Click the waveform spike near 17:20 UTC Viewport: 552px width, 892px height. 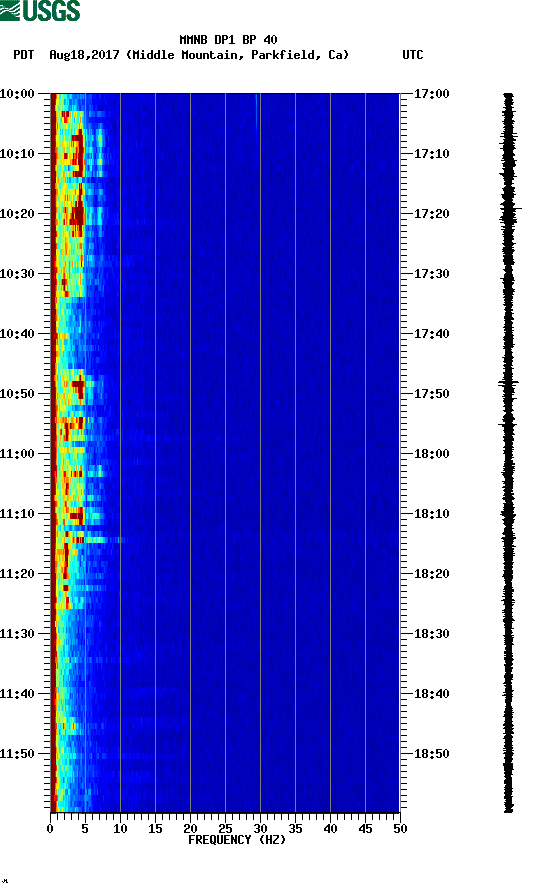click(x=510, y=209)
